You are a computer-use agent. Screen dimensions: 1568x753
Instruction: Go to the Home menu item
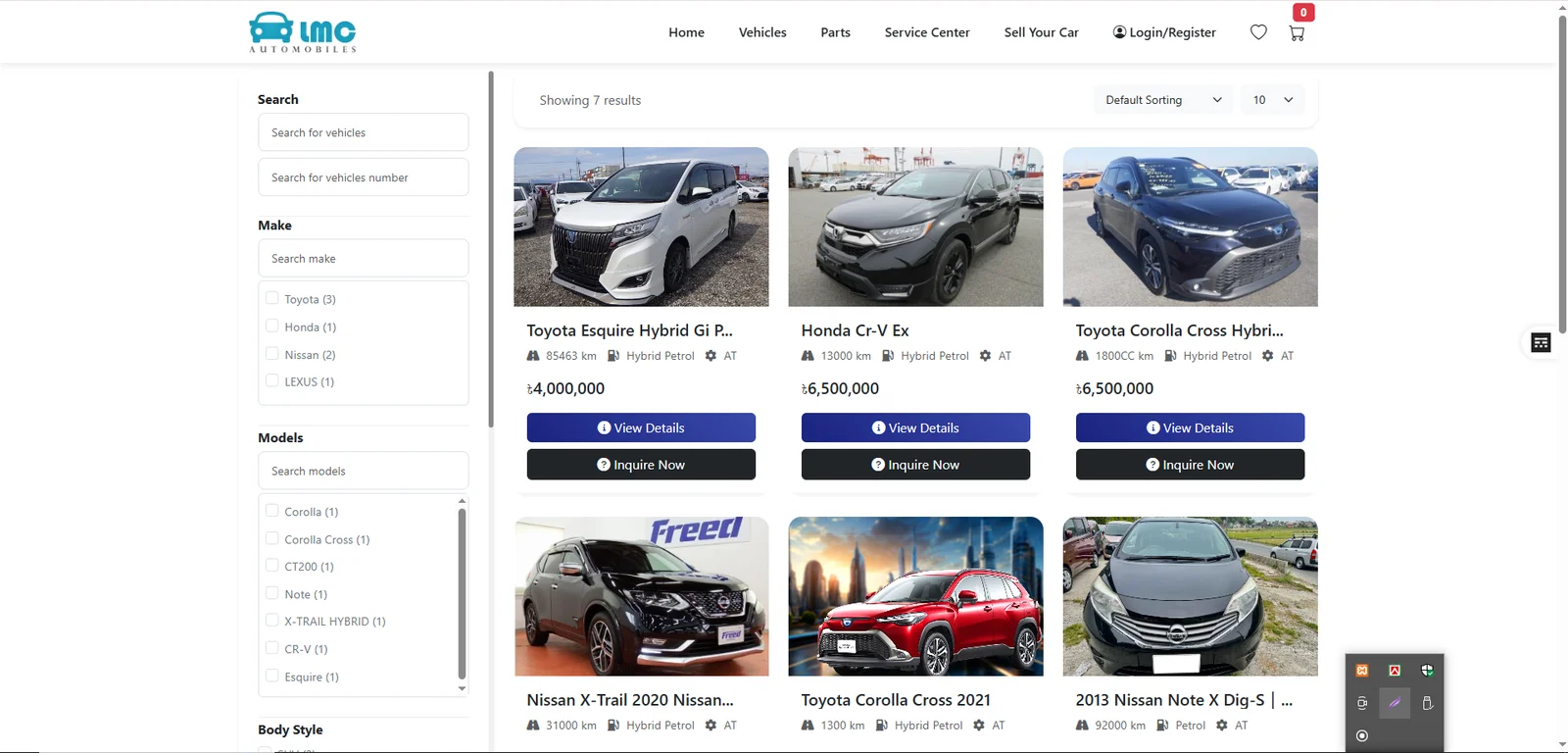pyautogui.click(x=686, y=32)
